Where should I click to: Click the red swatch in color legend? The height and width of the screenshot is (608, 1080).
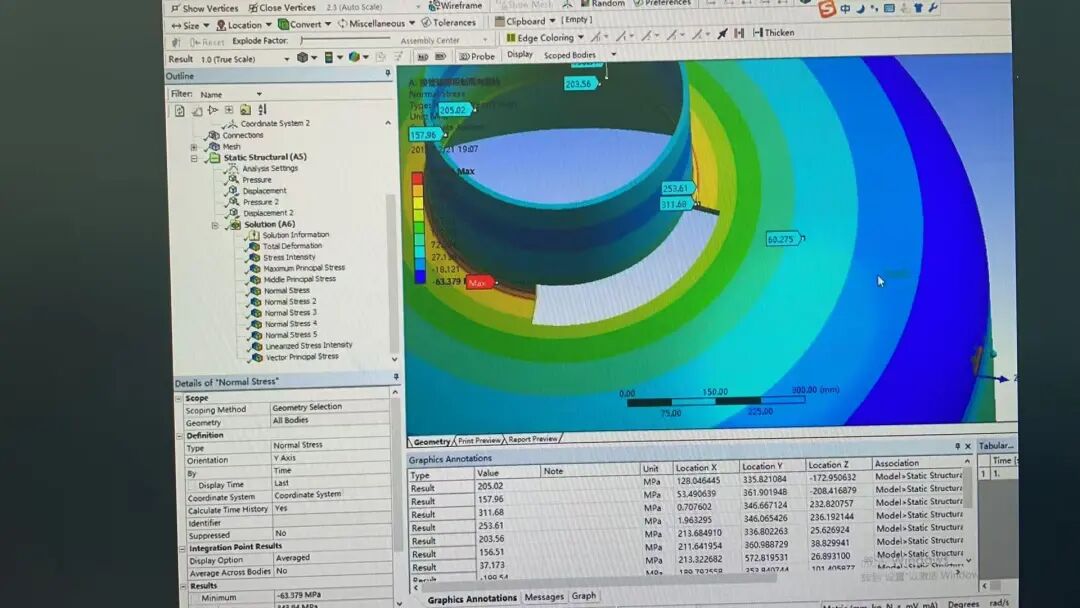click(417, 178)
